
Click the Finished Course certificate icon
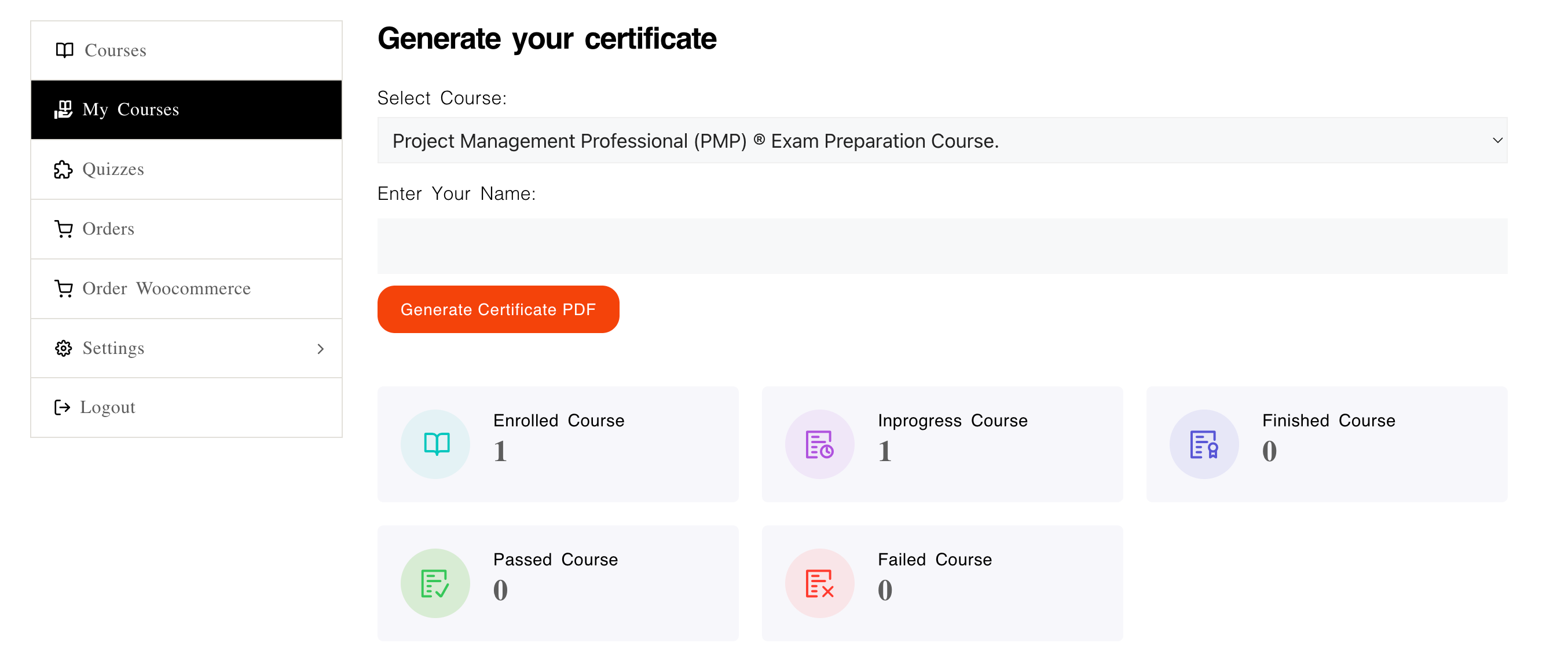tap(1203, 444)
